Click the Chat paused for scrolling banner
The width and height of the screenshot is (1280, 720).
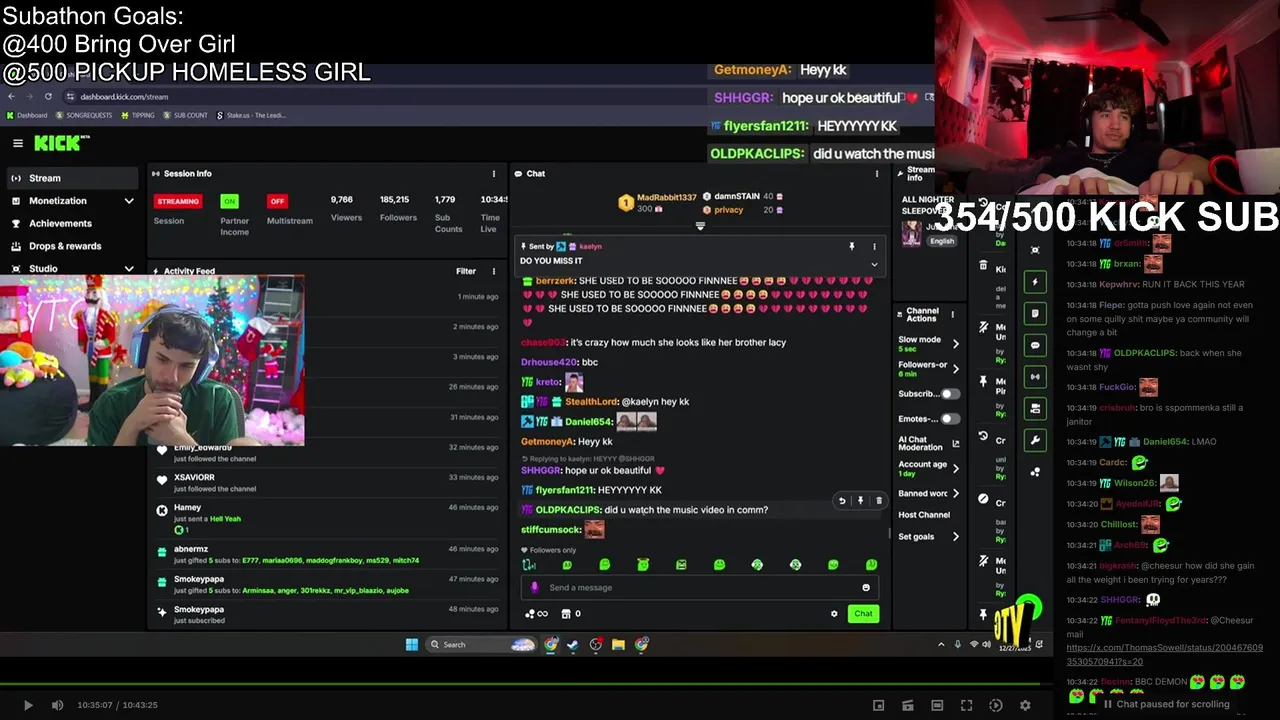pos(1166,704)
